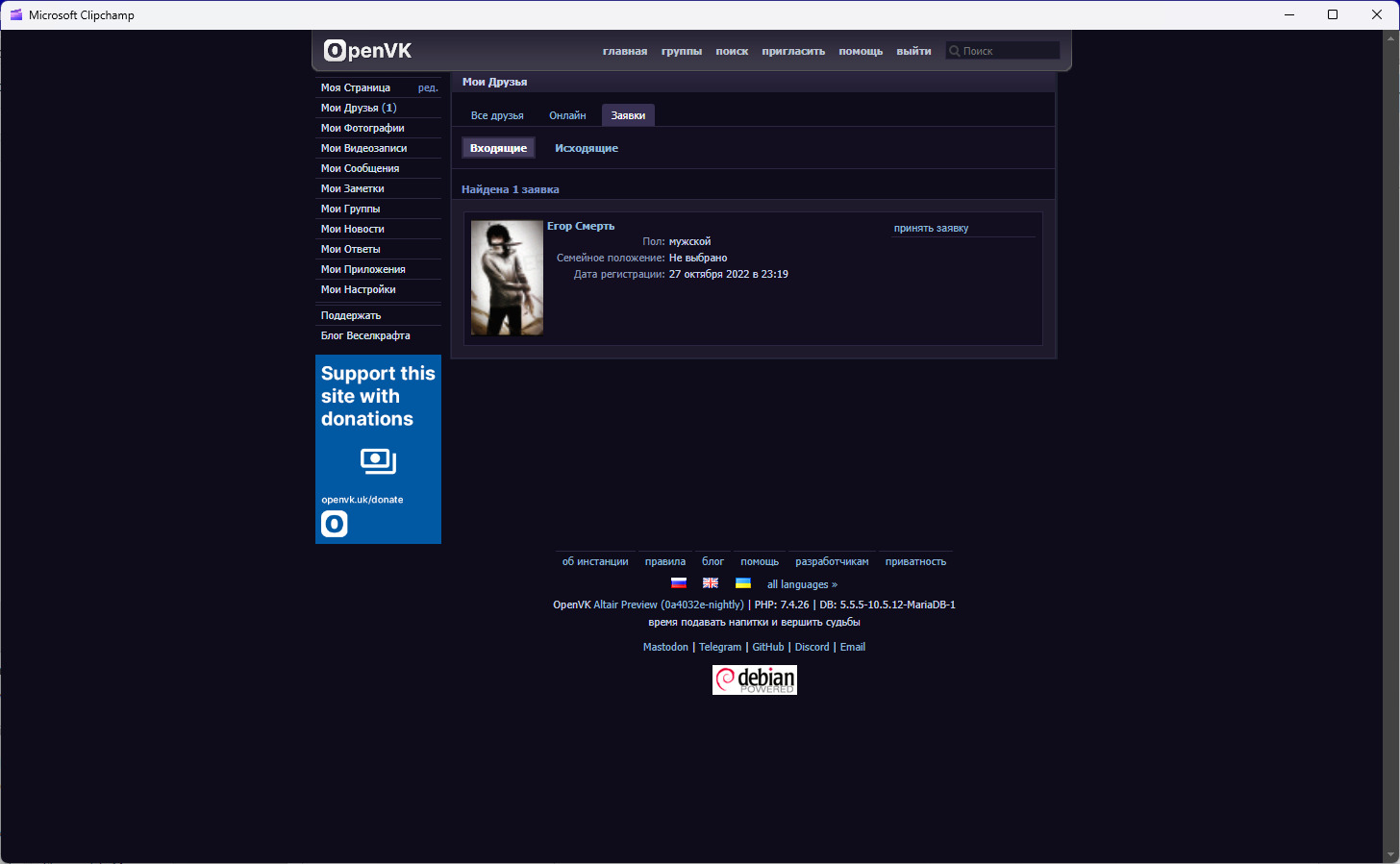Open the правила footer link
1400x864 pixels.
tap(665, 561)
